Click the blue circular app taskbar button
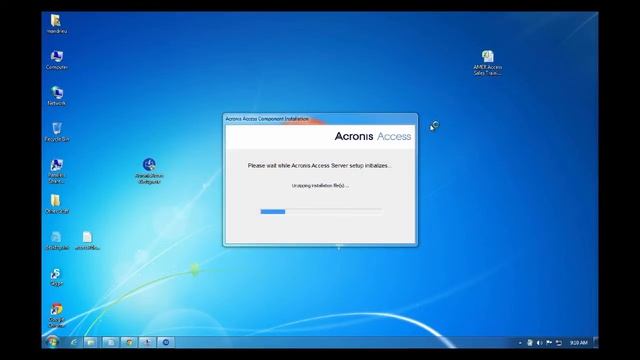This screenshot has height=360, width=640. click(x=166, y=342)
